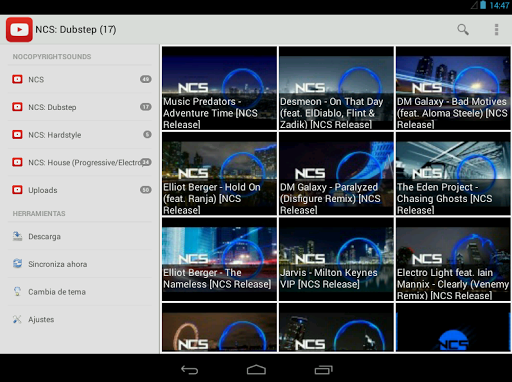
Task: Open Elliot Berger - Hold On video
Action: click(x=219, y=174)
